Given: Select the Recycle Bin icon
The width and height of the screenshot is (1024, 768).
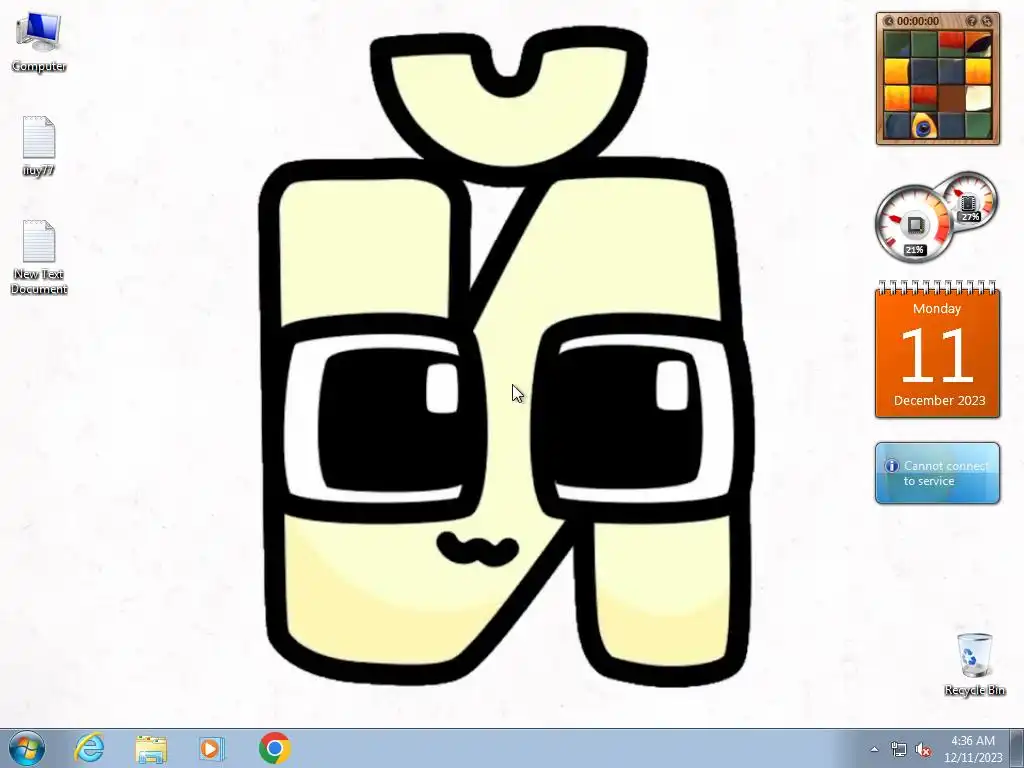Looking at the screenshot, I should [974, 664].
